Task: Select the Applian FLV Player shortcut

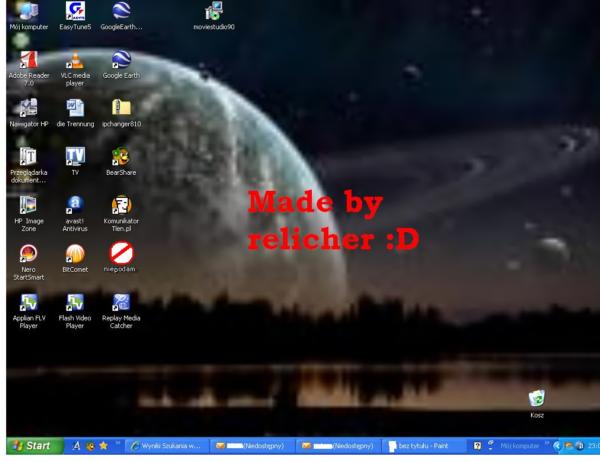Action: 29,311
